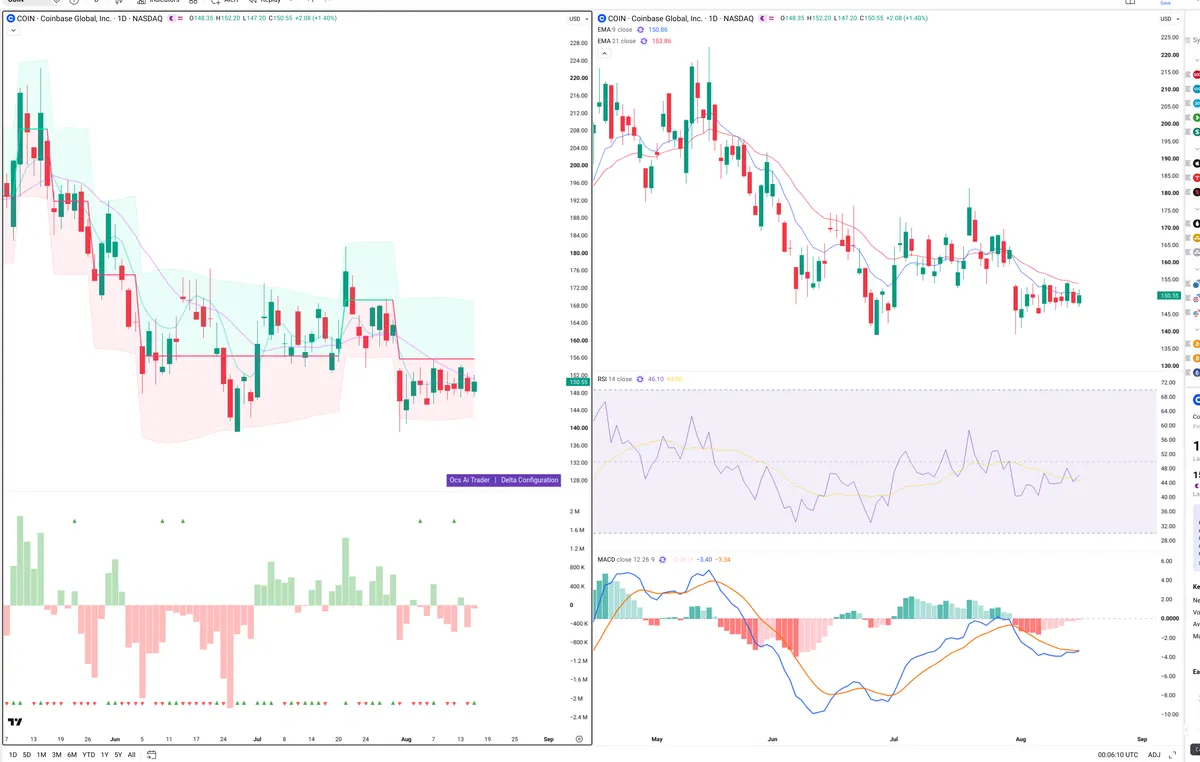Click the 150.55 price label on left chart axis
The height and width of the screenshot is (762, 1200).
[577, 382]
